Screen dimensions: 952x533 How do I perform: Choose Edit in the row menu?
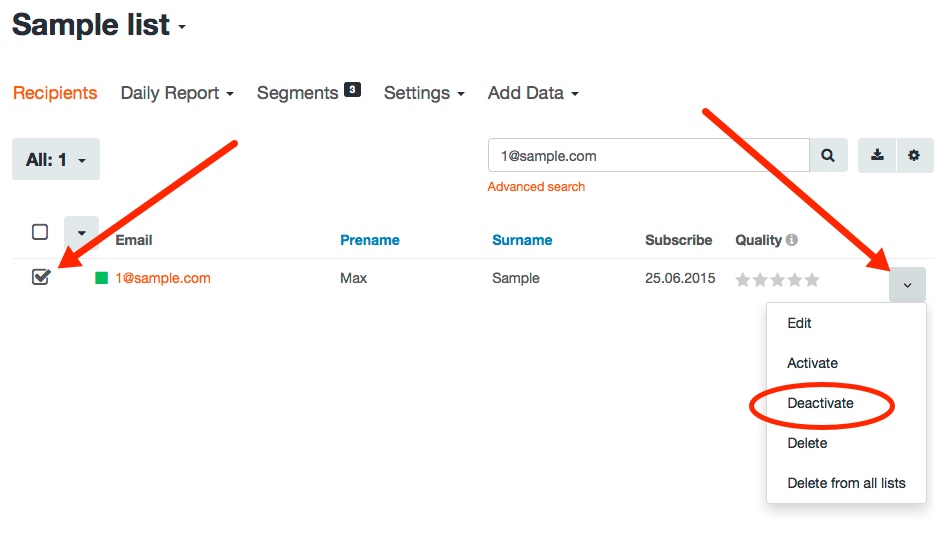799,323
